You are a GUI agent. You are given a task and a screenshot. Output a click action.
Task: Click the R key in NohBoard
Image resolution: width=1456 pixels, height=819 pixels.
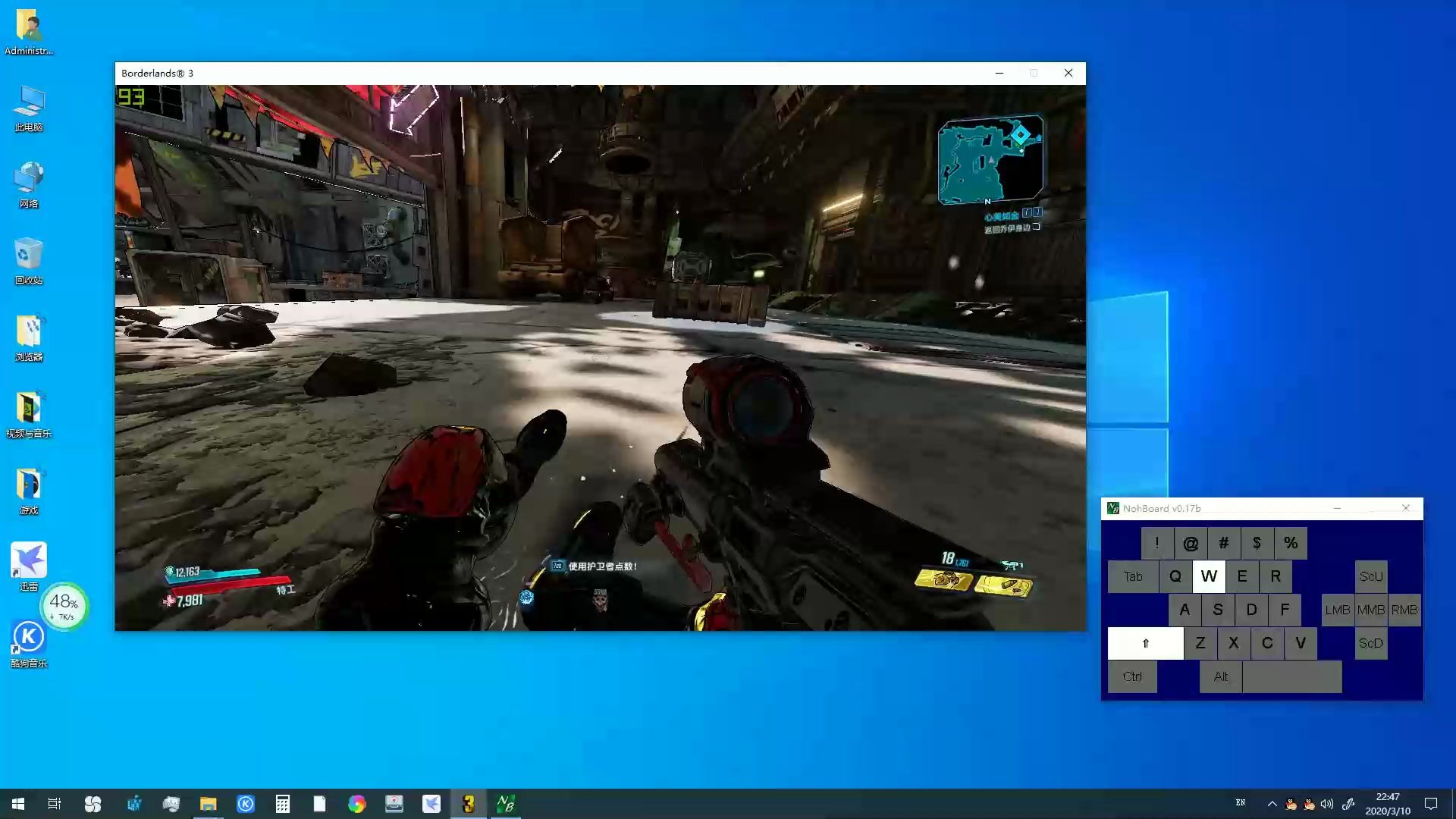tap(1276, 576)
